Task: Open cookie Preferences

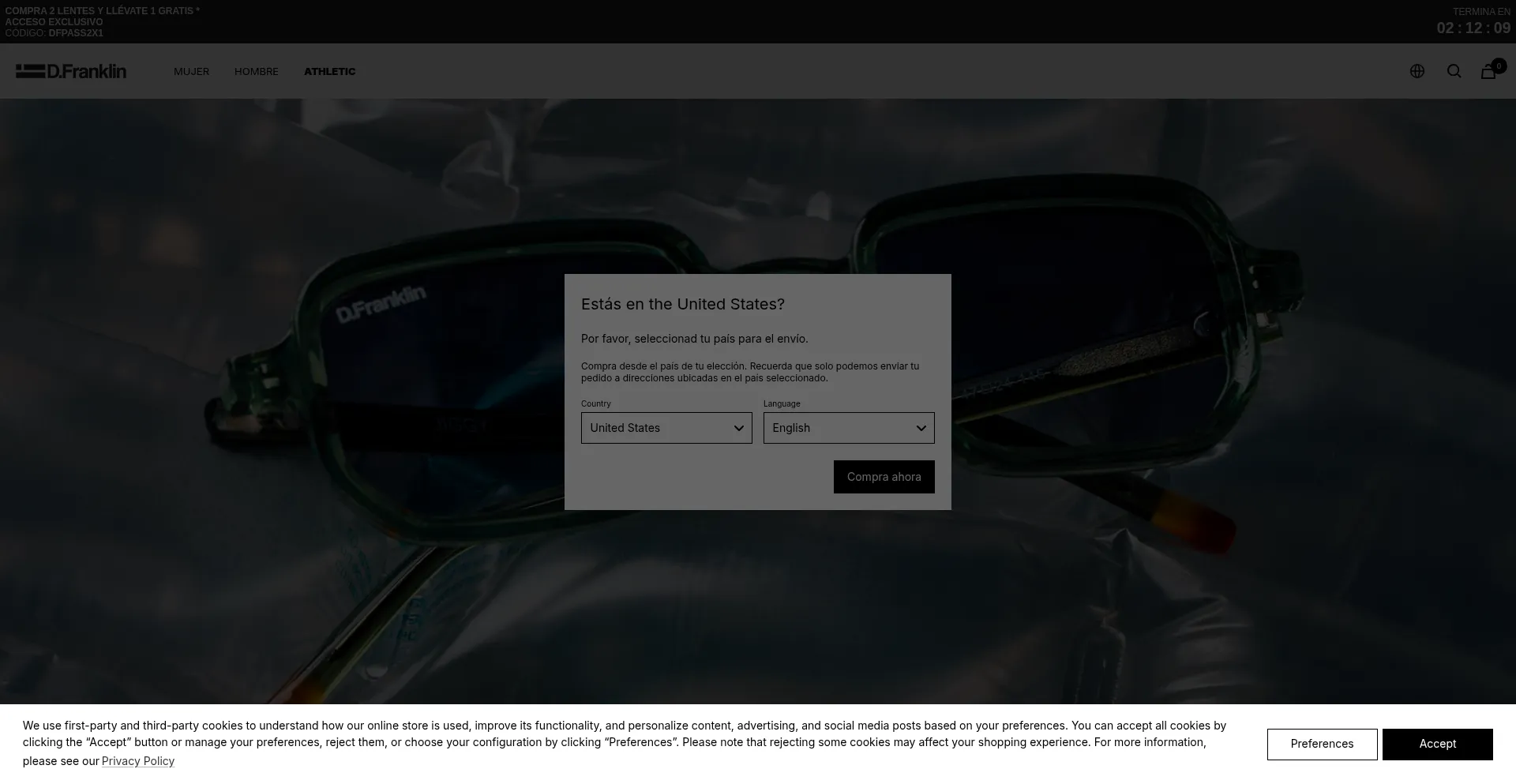Action: tap(1322, 744)
